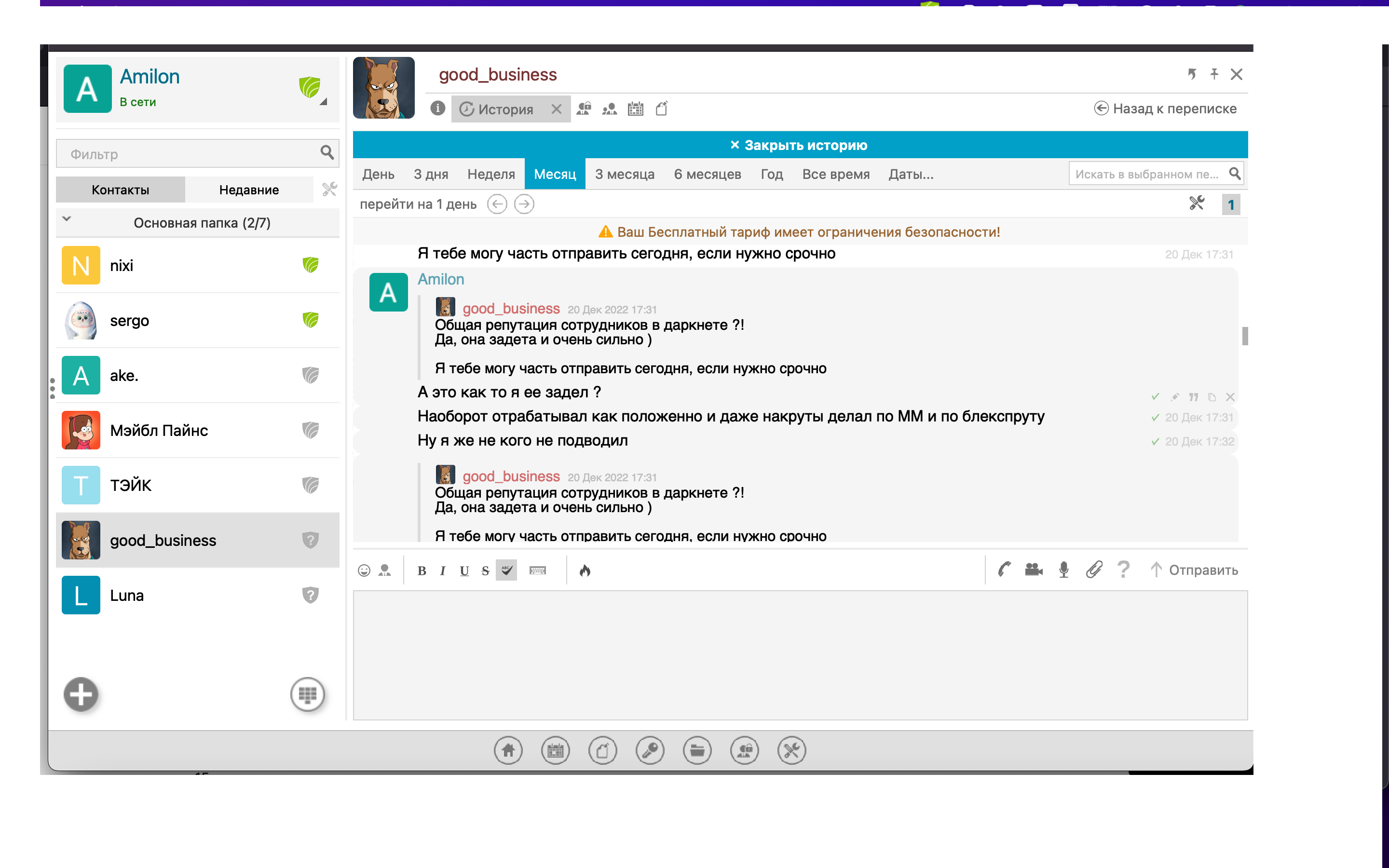Switch to the Контакты tab
Screen dimensions: 1389x868
121,190
